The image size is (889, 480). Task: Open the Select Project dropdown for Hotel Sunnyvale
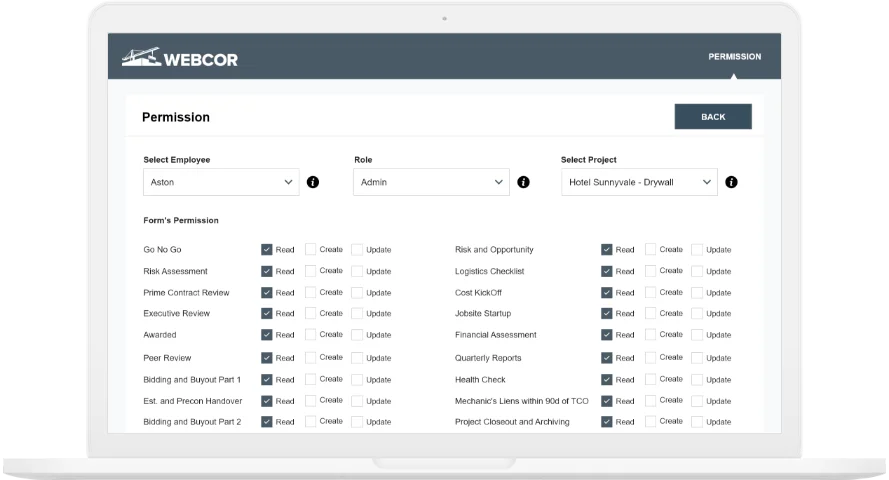click(x=639, y=182)
